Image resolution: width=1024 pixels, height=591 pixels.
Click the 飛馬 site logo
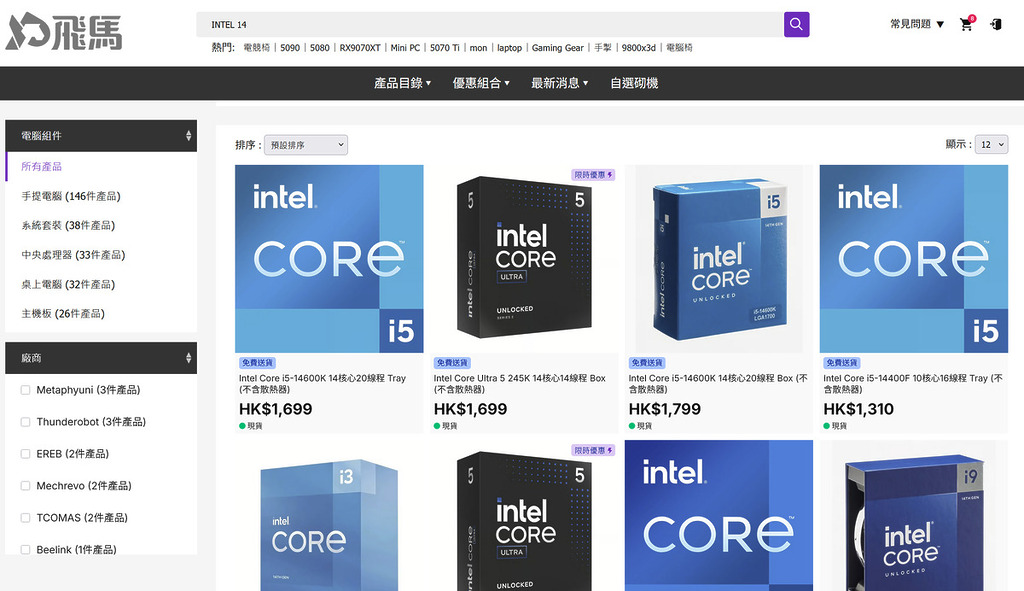pos(64,32)
